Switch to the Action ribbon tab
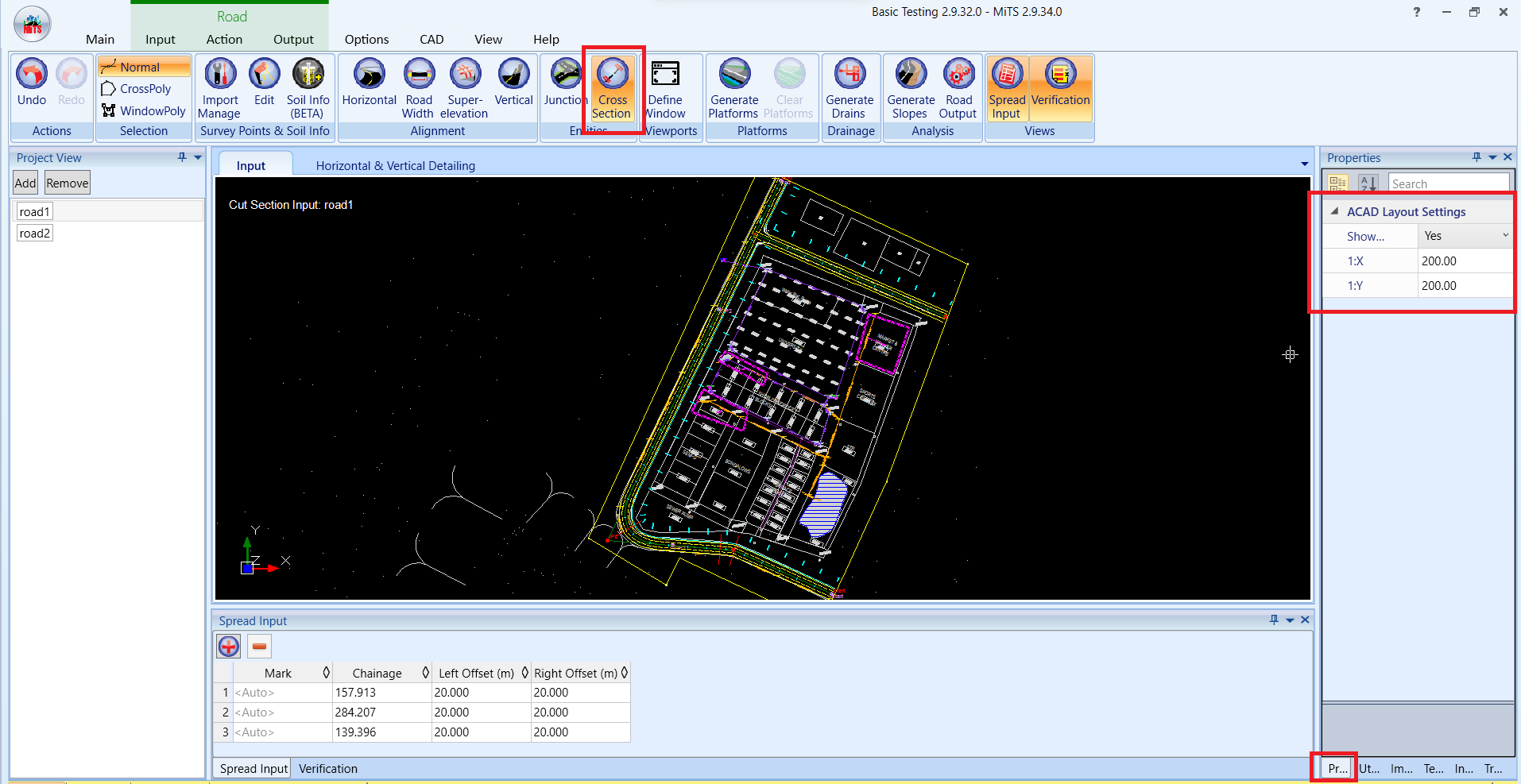The height and width of the screenshot is (784, 1521). [x=224, y=39]
